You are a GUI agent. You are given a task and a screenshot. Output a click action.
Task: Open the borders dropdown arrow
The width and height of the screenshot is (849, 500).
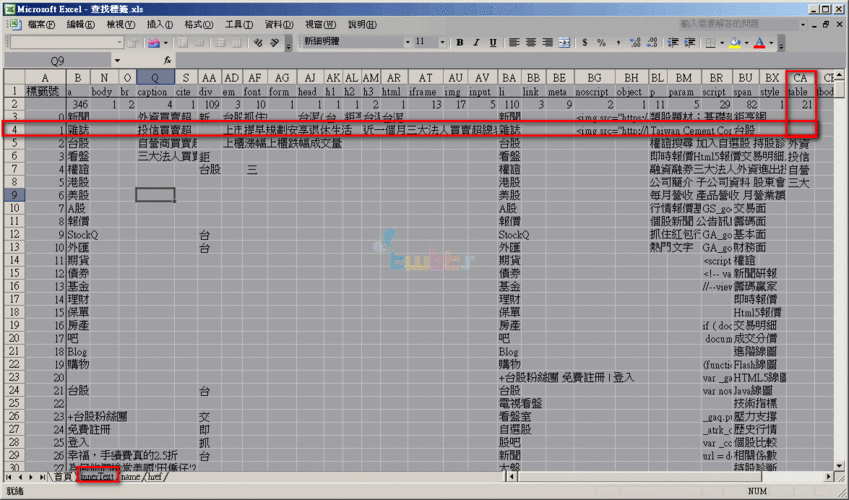pos(721,42)
